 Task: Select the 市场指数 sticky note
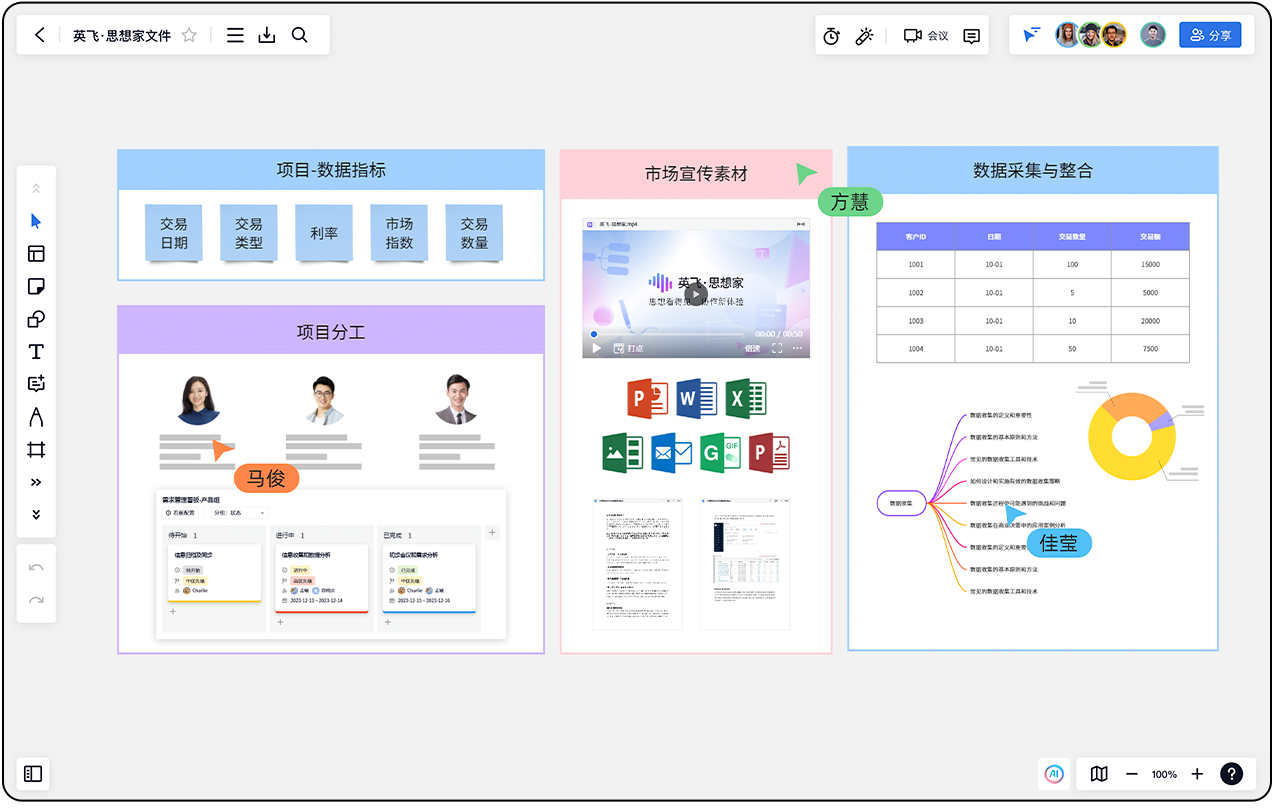point(399,233)
